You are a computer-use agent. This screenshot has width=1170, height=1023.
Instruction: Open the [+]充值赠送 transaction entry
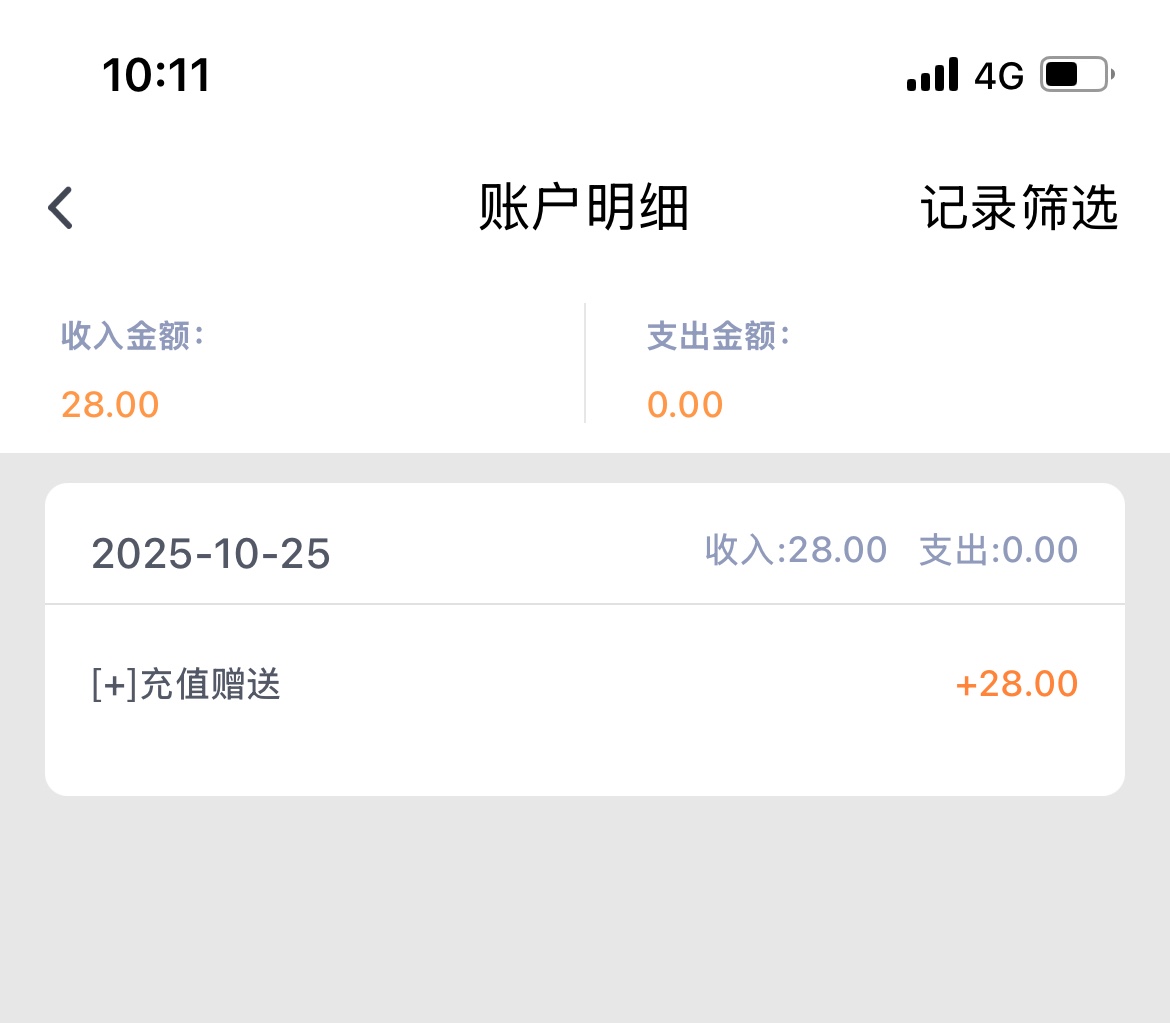186,685
